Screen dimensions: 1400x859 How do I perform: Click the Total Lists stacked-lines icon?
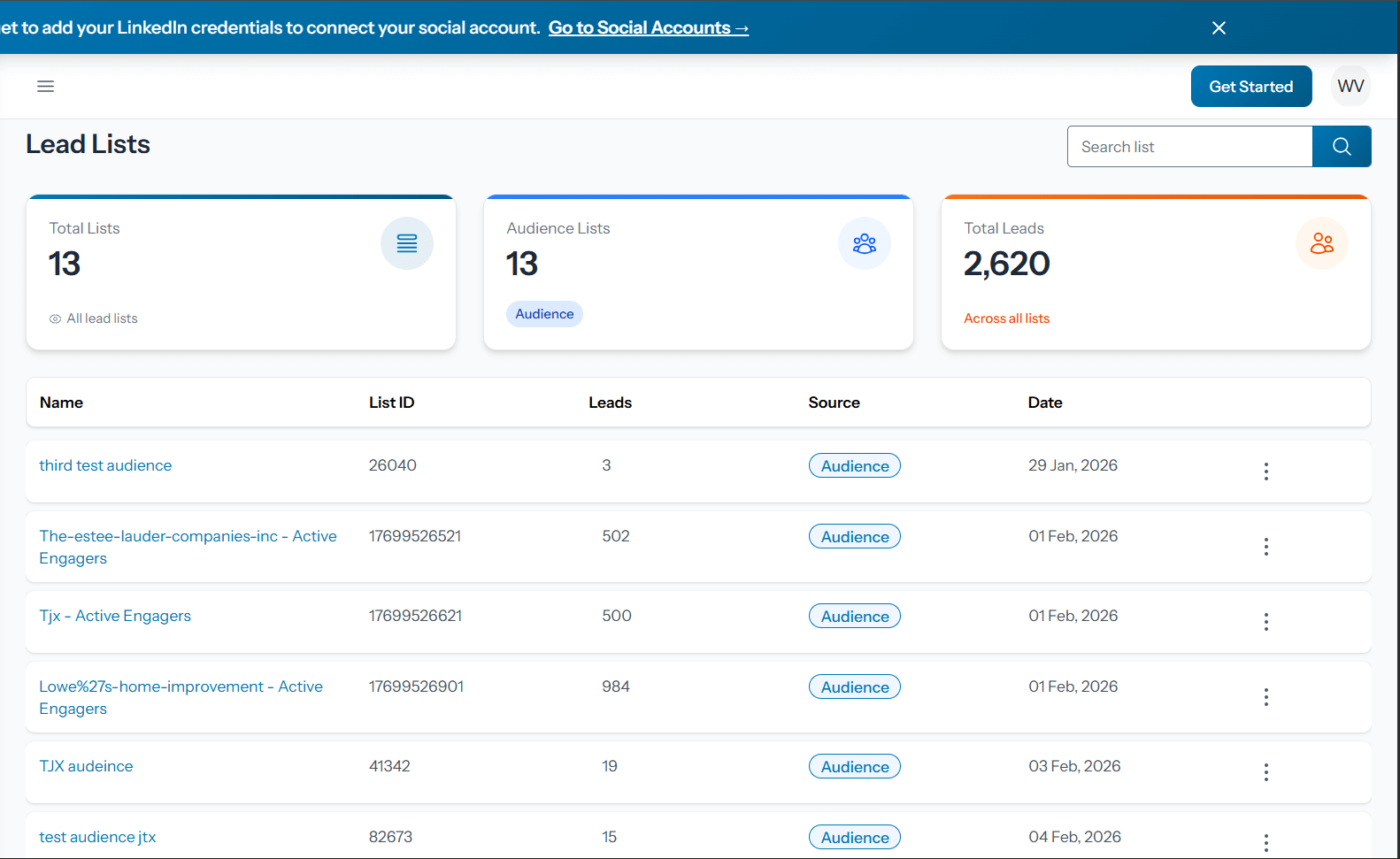point(407,243)
